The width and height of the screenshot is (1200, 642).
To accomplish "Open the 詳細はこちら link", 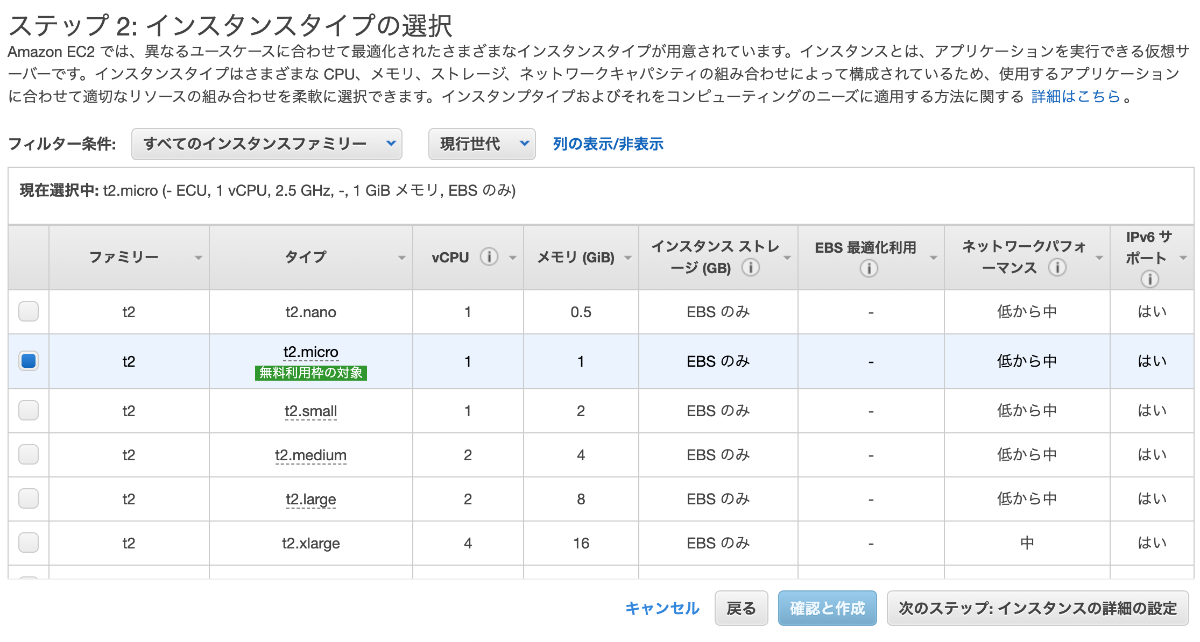I will tap(1076, 97).
